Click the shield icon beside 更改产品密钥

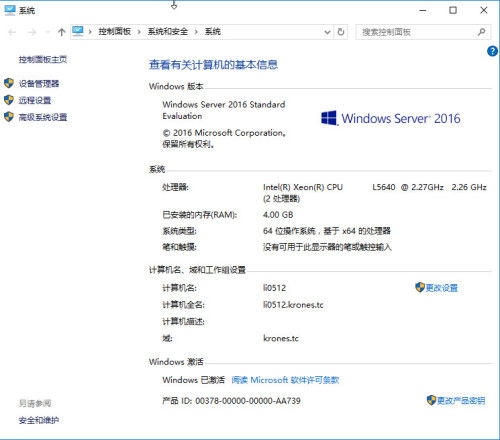(431, 400)
